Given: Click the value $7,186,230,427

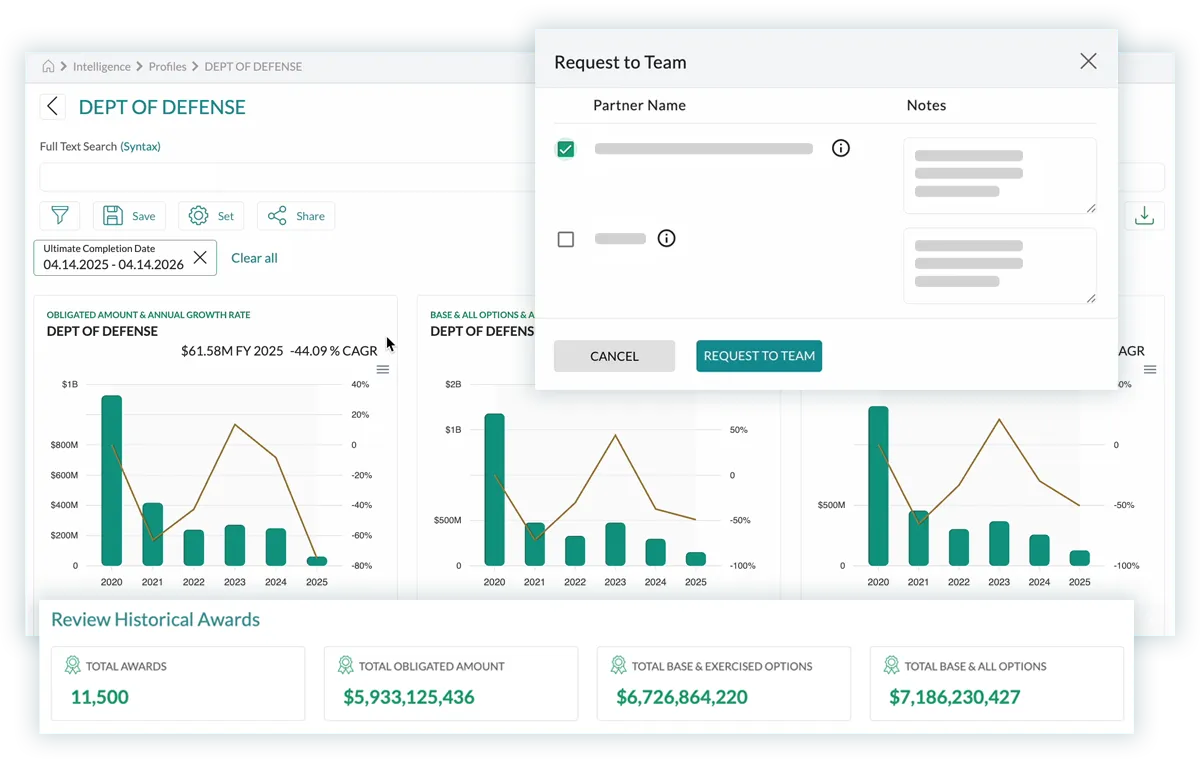Looking at the screenshot, I should click(955, 697).
